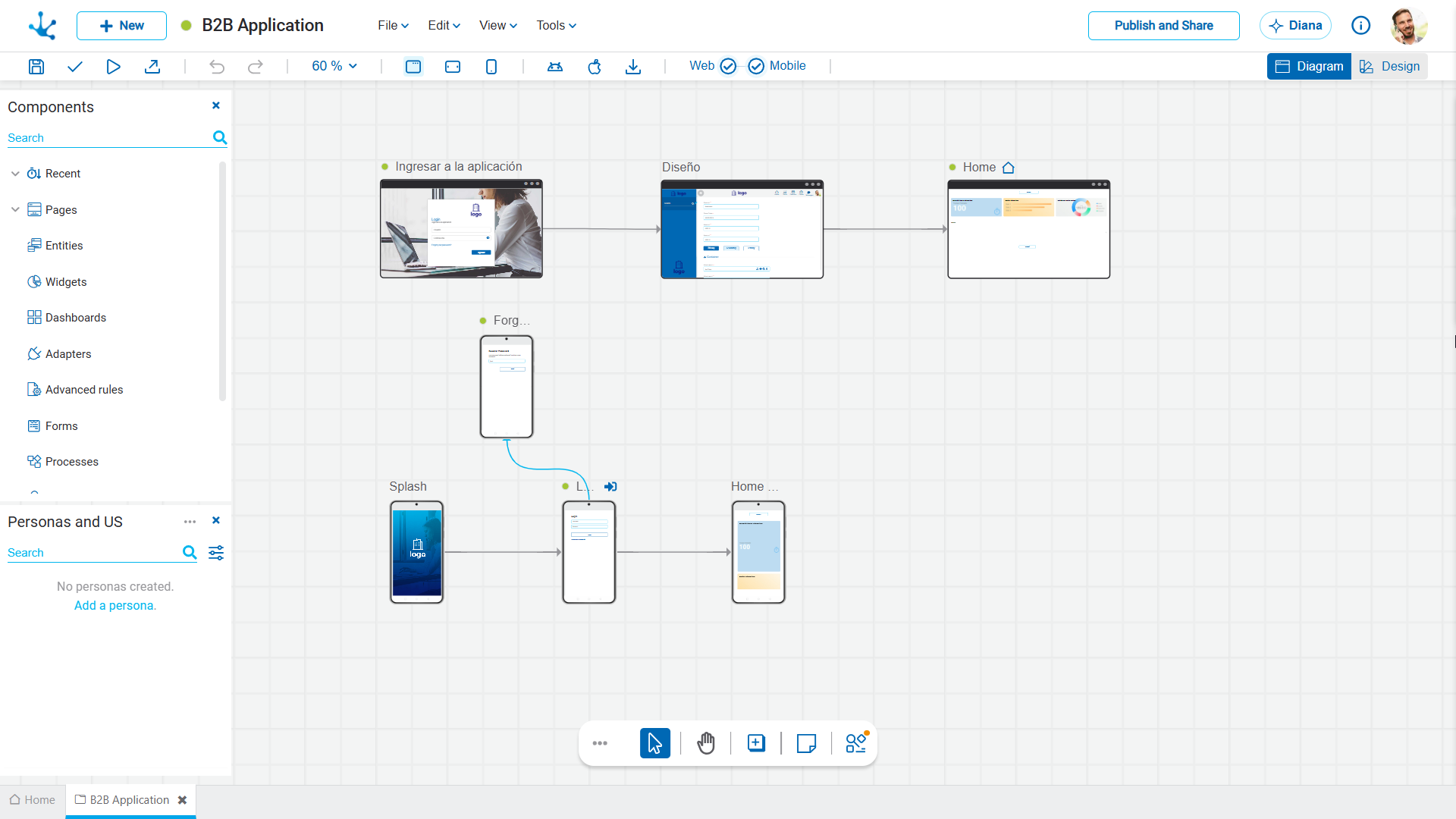Click the Apple iOS build icon
This screenshot has width=1456, height=819.
pyautogui.click(x=595, y=67)
